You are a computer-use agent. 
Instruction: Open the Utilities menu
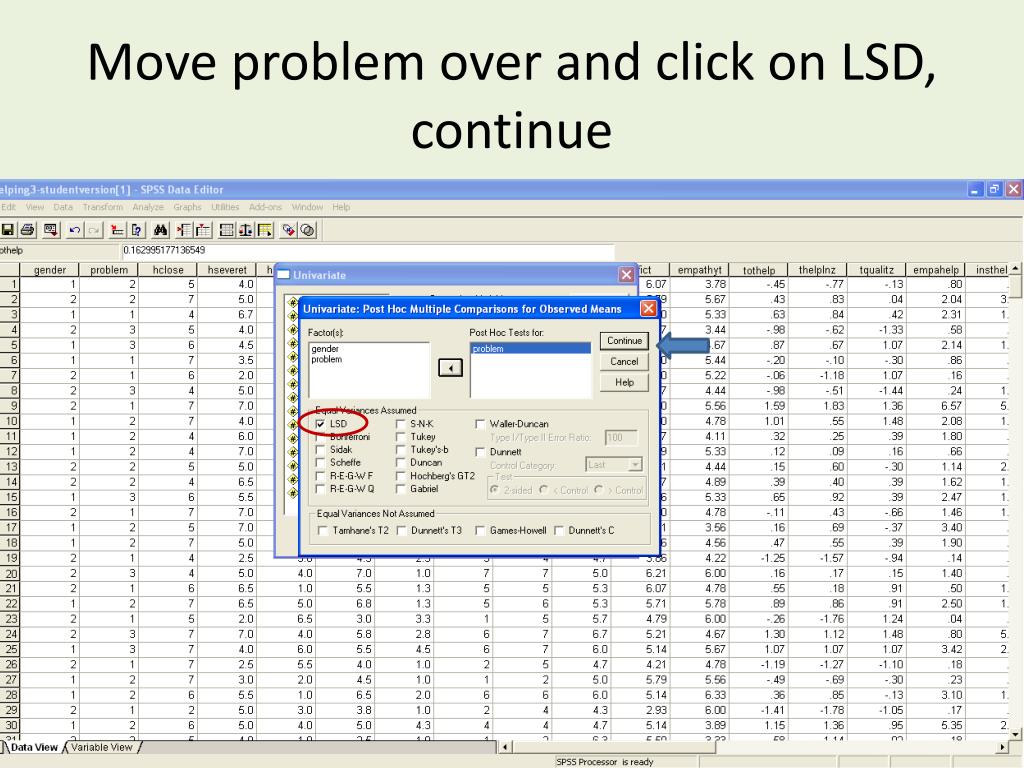225,207
